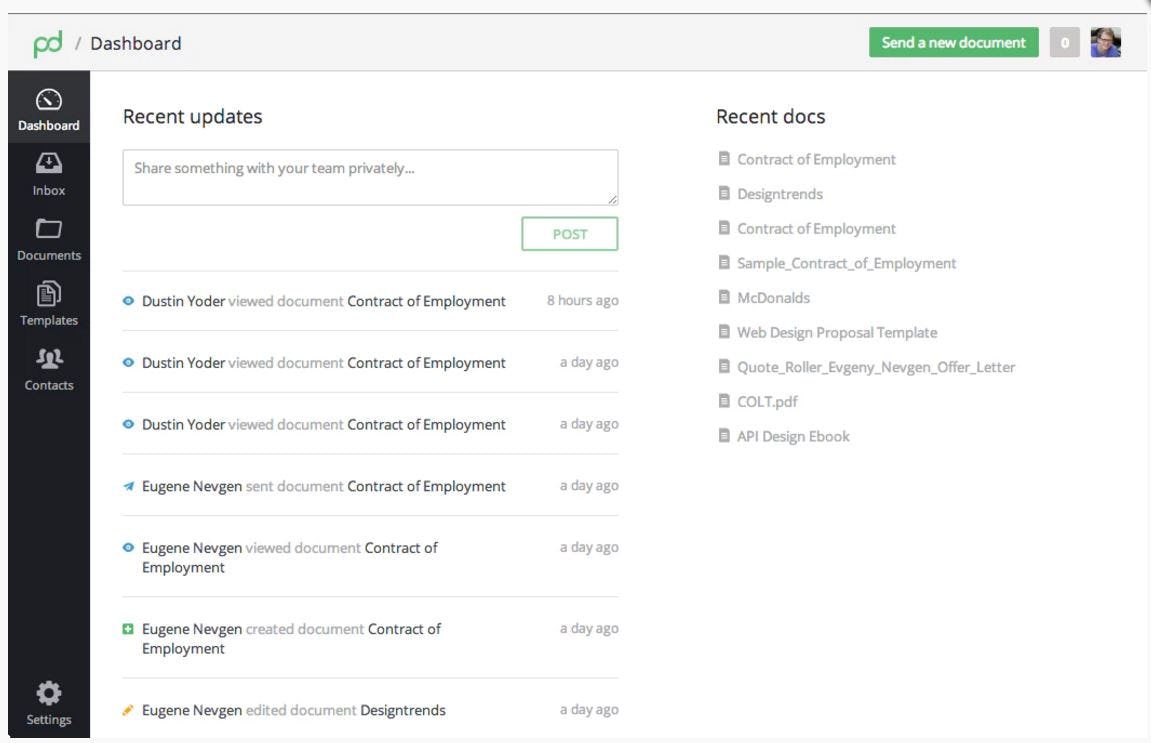Open Designtrends in Recent docs
This screenshot has height=743, width=1151.
coord(779,194)
